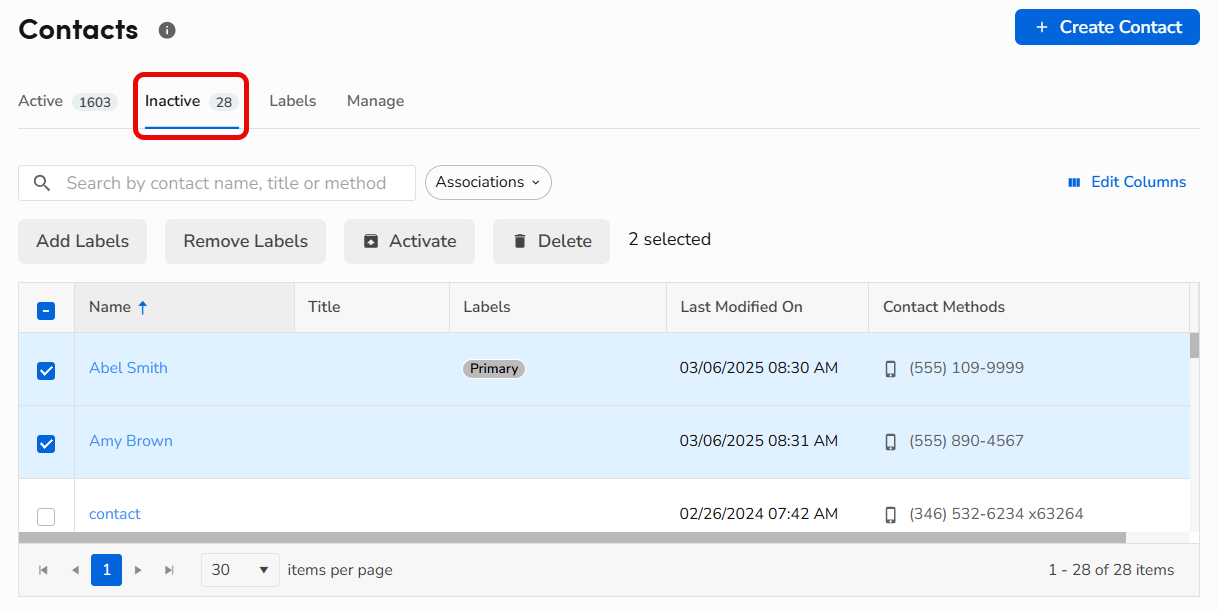Click the phone icon for (555) 109-9999
The height and width of the screenshot is (612, 1218).
891,369
